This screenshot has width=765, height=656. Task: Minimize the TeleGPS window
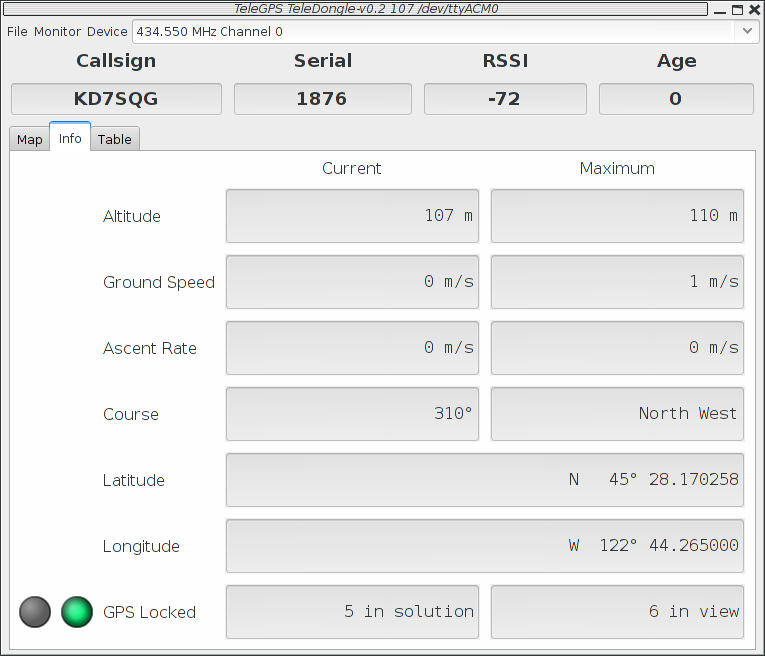click(x=720, y=9)
